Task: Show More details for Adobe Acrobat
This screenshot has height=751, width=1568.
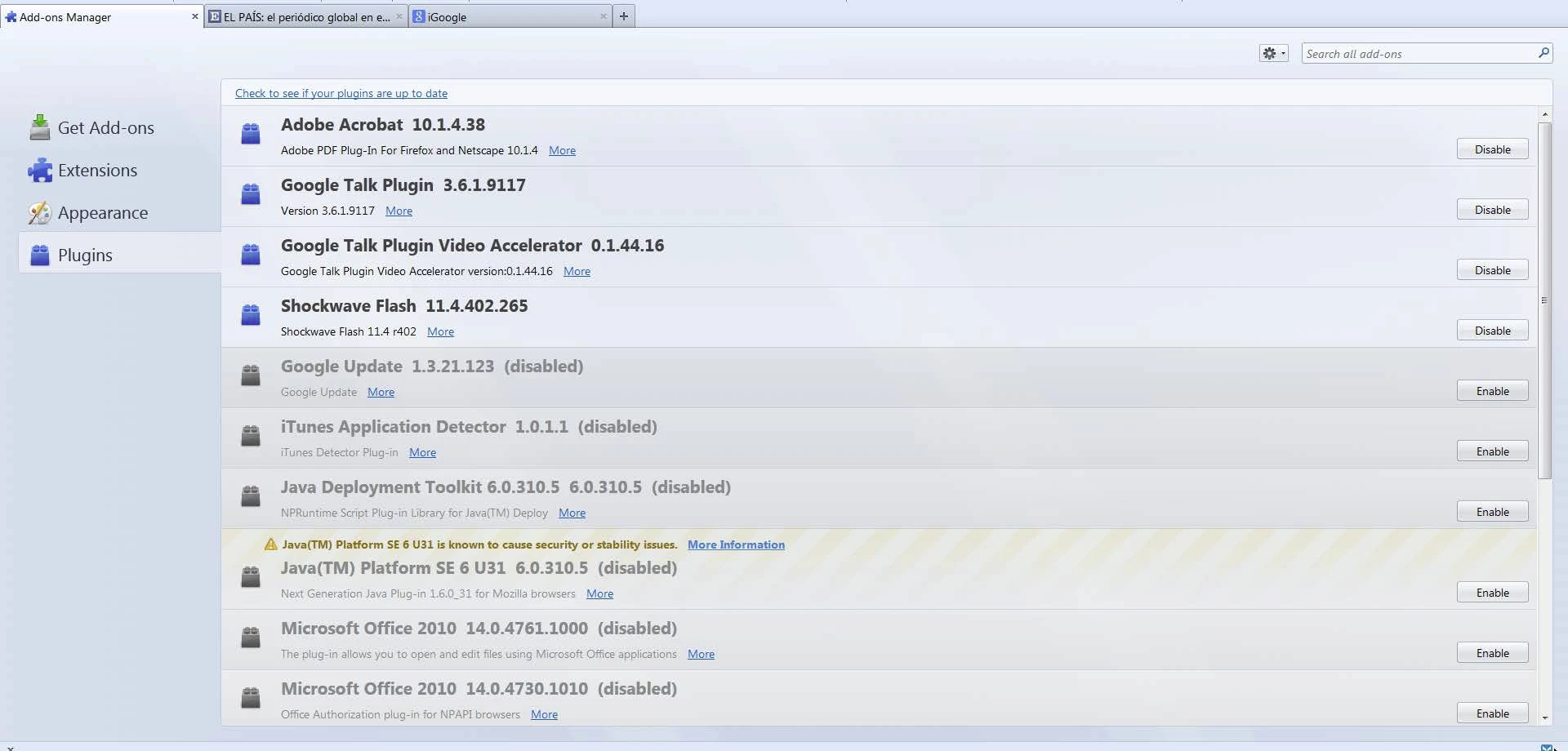Action: click(562, 150)
